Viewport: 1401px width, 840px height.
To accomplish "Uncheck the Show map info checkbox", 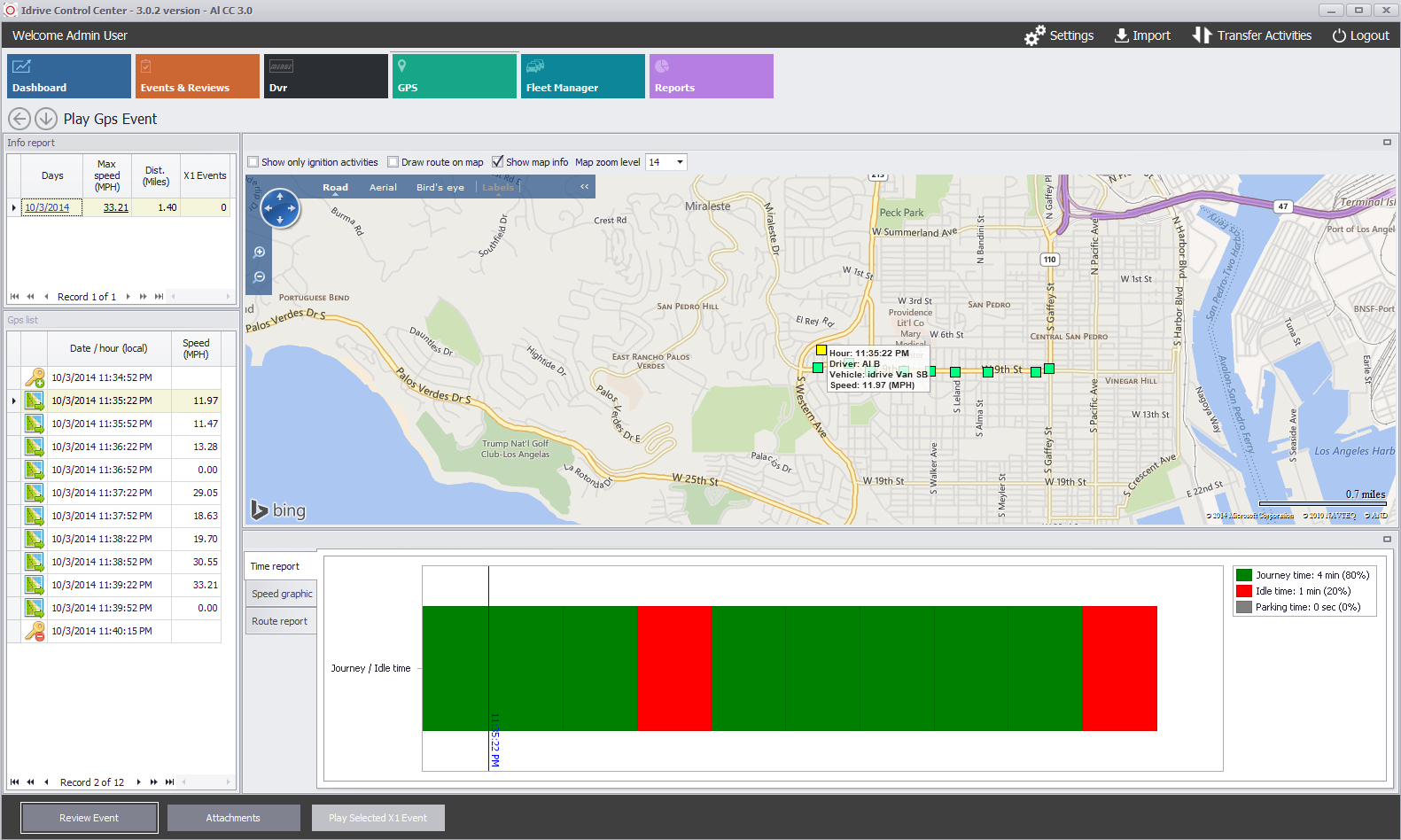I will (498, 162).
